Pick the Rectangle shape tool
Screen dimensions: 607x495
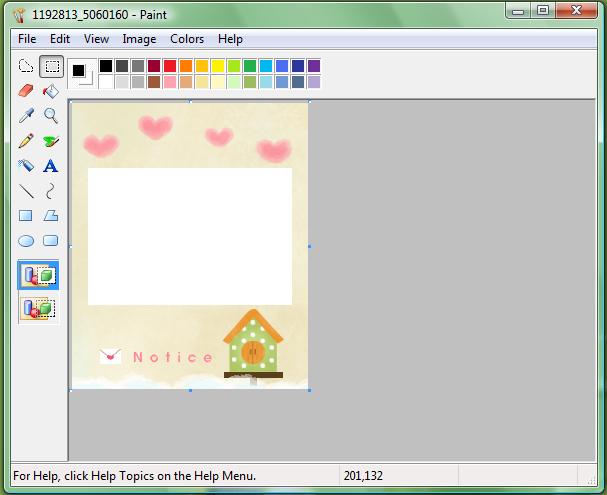click(26, 216)
